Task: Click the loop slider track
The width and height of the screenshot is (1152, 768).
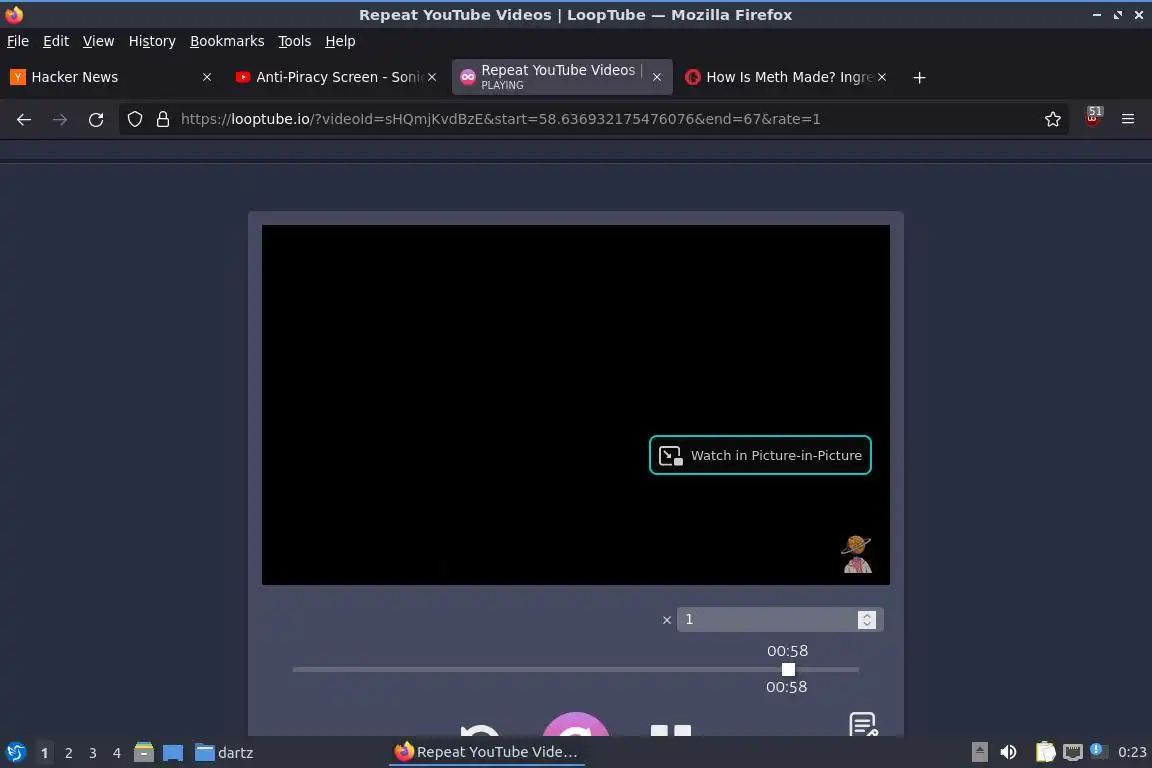Action: click(575, 670)
